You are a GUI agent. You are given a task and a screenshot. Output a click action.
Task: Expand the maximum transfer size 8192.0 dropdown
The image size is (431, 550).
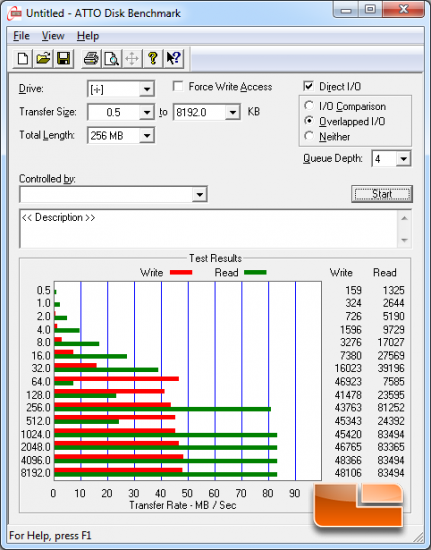click(233, 112)
